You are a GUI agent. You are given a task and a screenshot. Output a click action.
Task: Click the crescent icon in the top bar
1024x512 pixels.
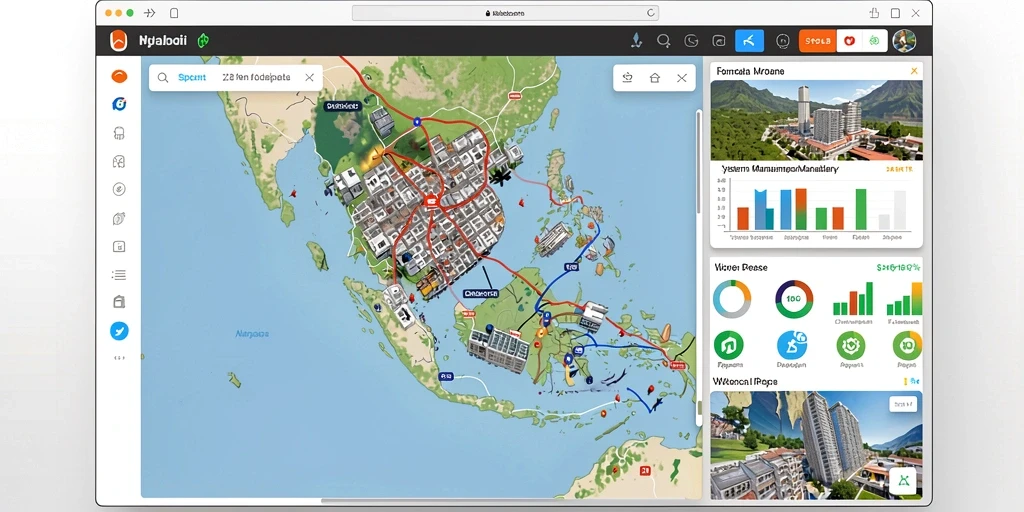pyautogui.click(x=691, y=40)
